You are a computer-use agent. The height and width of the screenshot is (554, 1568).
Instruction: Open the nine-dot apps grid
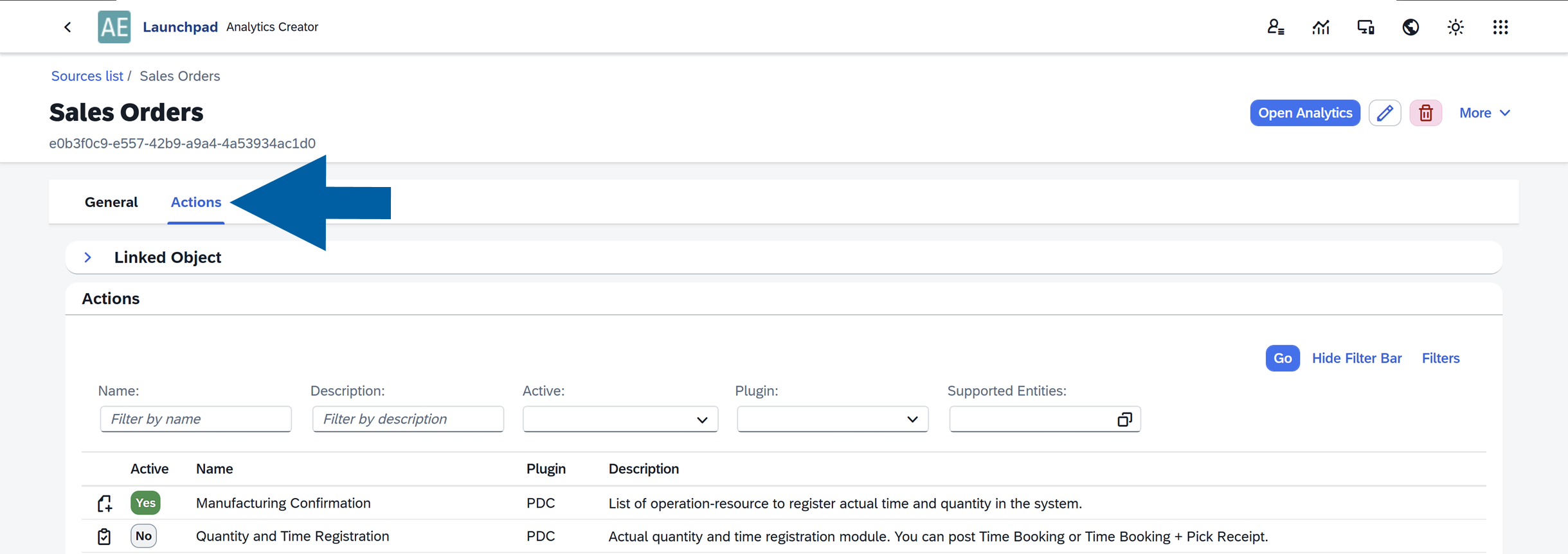tap(1500, 27)
